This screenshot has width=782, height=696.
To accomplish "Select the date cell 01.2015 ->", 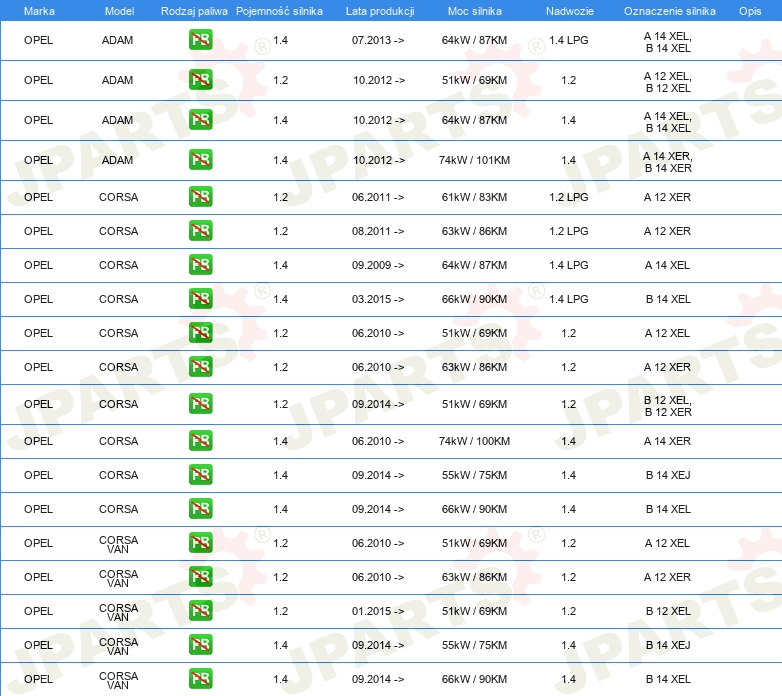I will 378,611.
